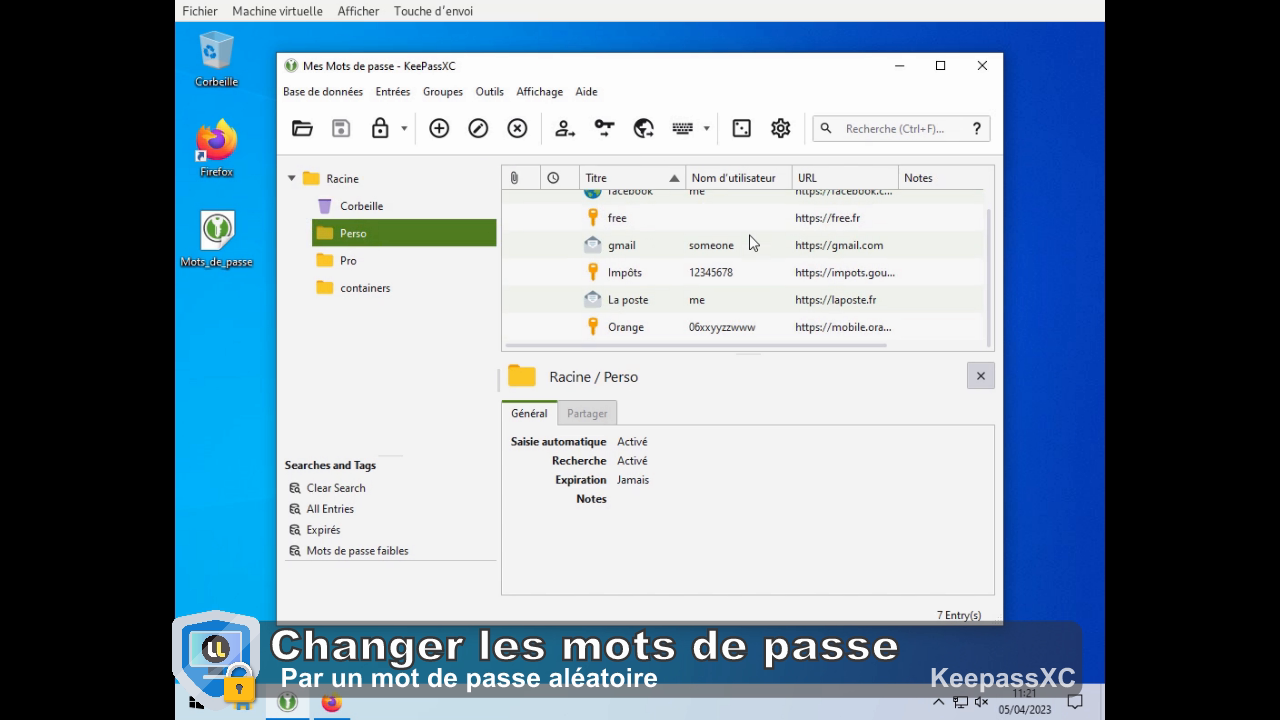The image size is (1280, 720).
Task: Click the Notes column header
Action: [x=940, y=178]
